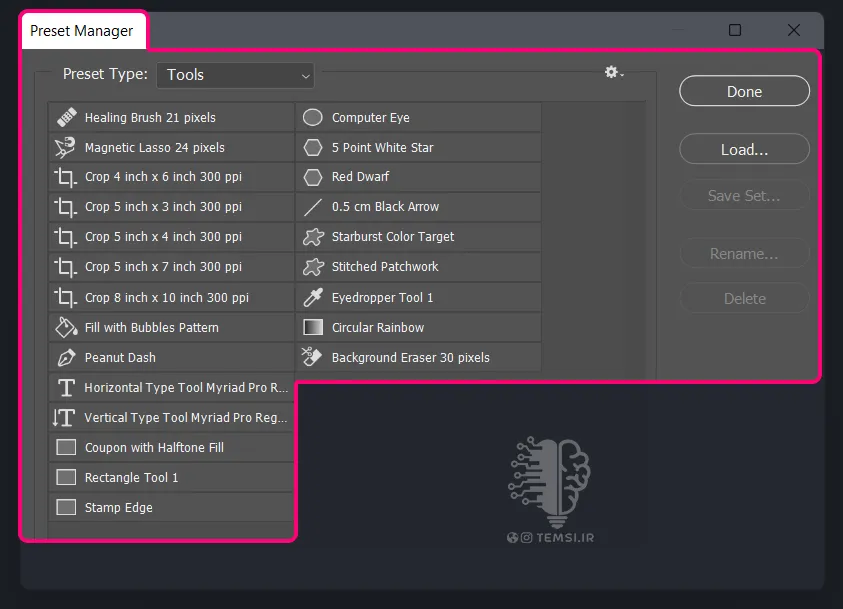Select the Red Dwarf label
This screenshot has height=609, width=843.
360,177
